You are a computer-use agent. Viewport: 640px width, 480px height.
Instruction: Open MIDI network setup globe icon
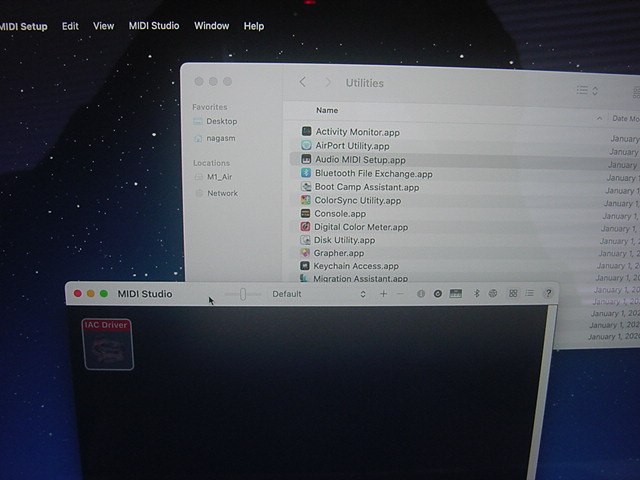pos(493,293)
